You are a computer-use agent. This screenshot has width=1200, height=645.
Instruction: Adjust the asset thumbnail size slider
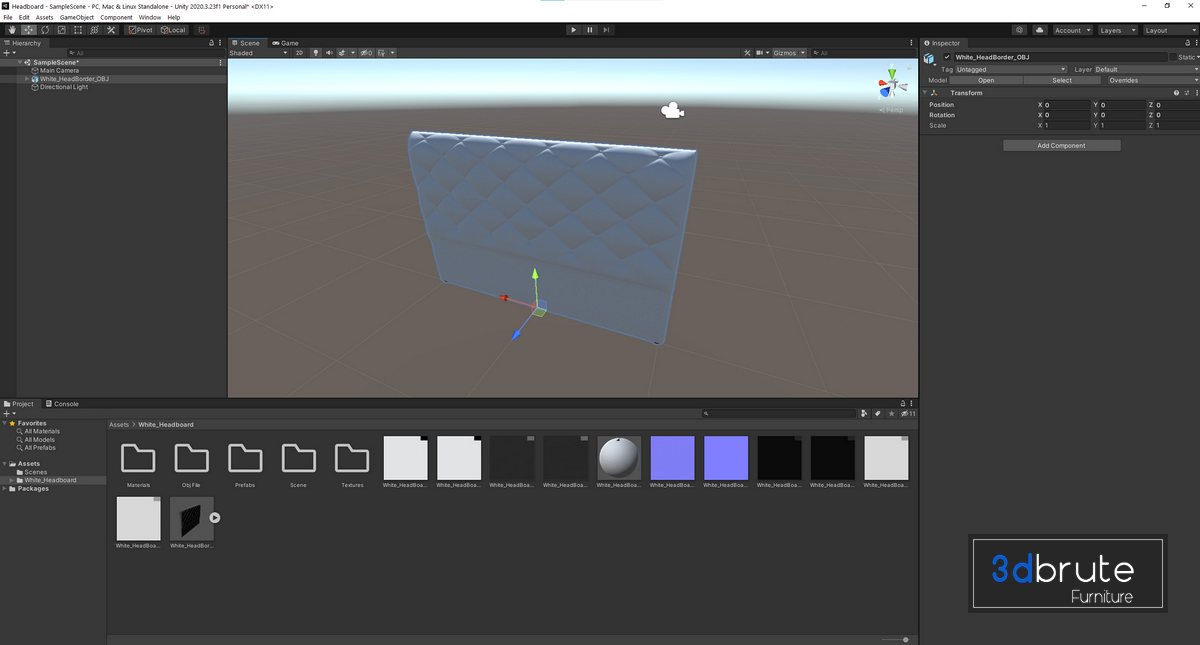[905, 639]
